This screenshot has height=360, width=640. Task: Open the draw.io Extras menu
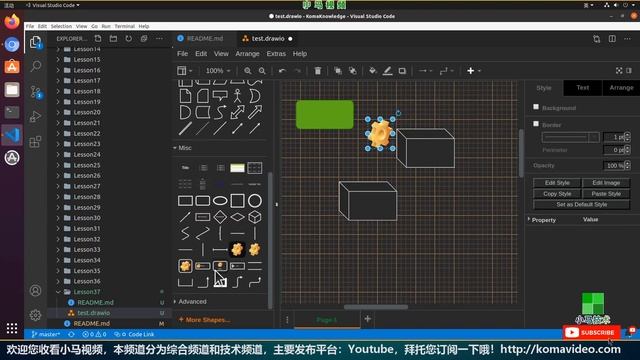pos(276,53)
